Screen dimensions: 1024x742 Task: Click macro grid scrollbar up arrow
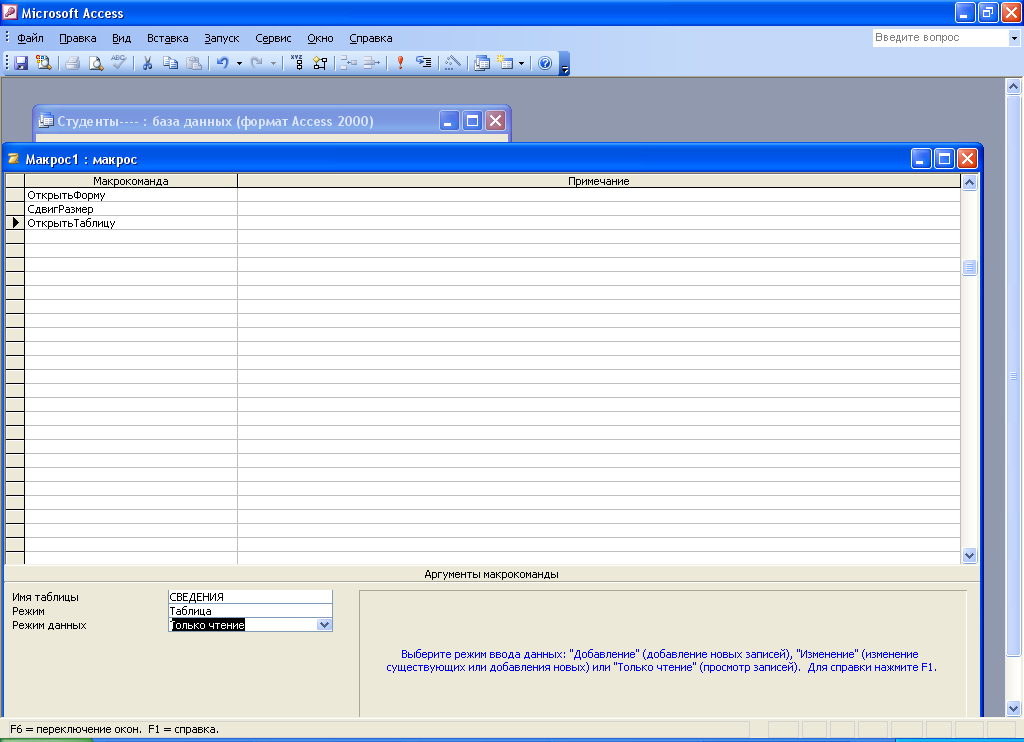pos(969,182)
